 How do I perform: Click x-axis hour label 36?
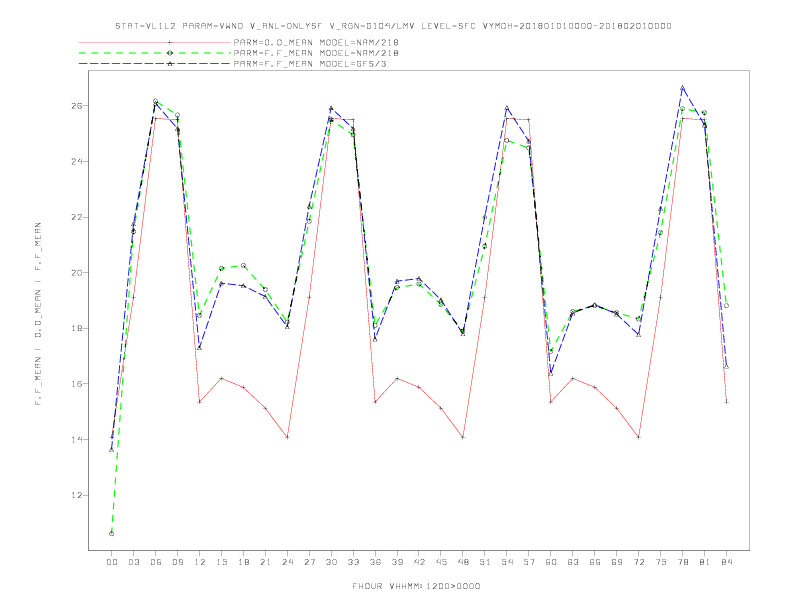pos(375,562)
